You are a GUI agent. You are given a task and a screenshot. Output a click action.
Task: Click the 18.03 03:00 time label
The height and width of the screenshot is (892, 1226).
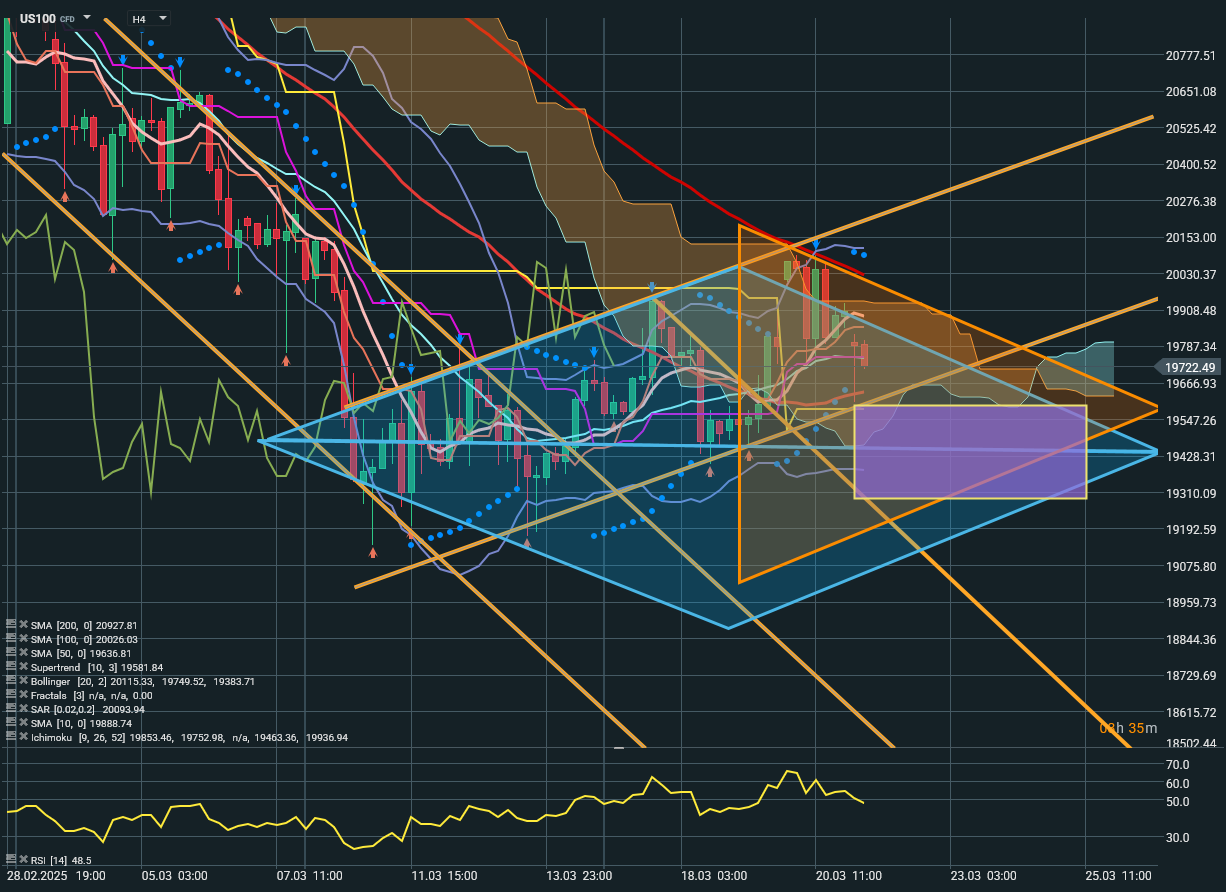(x=713, y=875)
